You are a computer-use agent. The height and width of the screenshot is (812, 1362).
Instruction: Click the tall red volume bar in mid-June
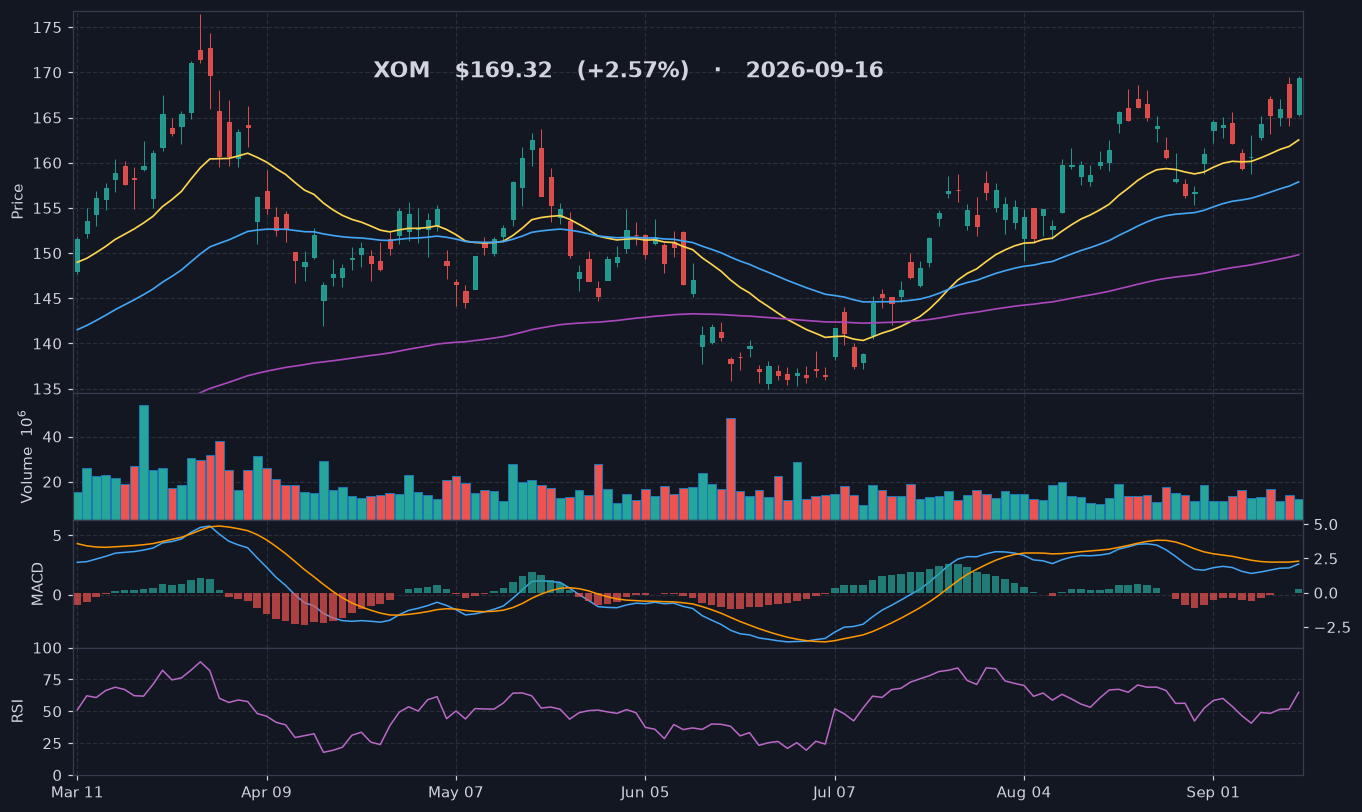[x=731, y=469]
